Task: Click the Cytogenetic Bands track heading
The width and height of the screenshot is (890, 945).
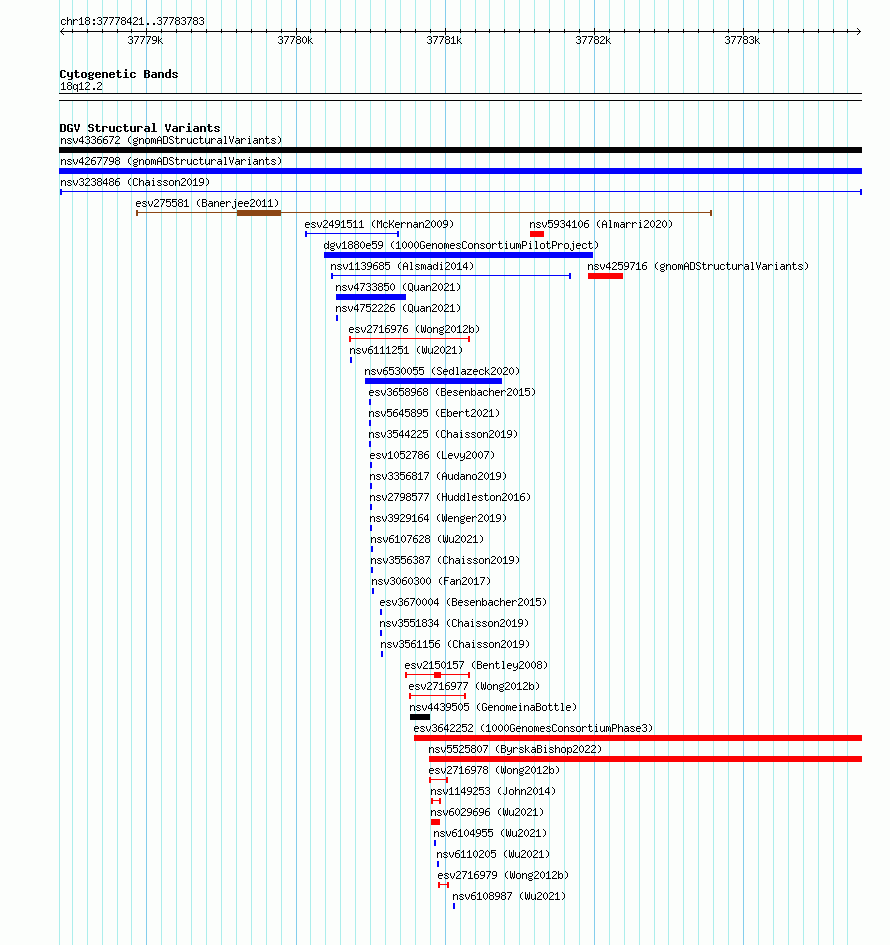Action: pos(119,74)
